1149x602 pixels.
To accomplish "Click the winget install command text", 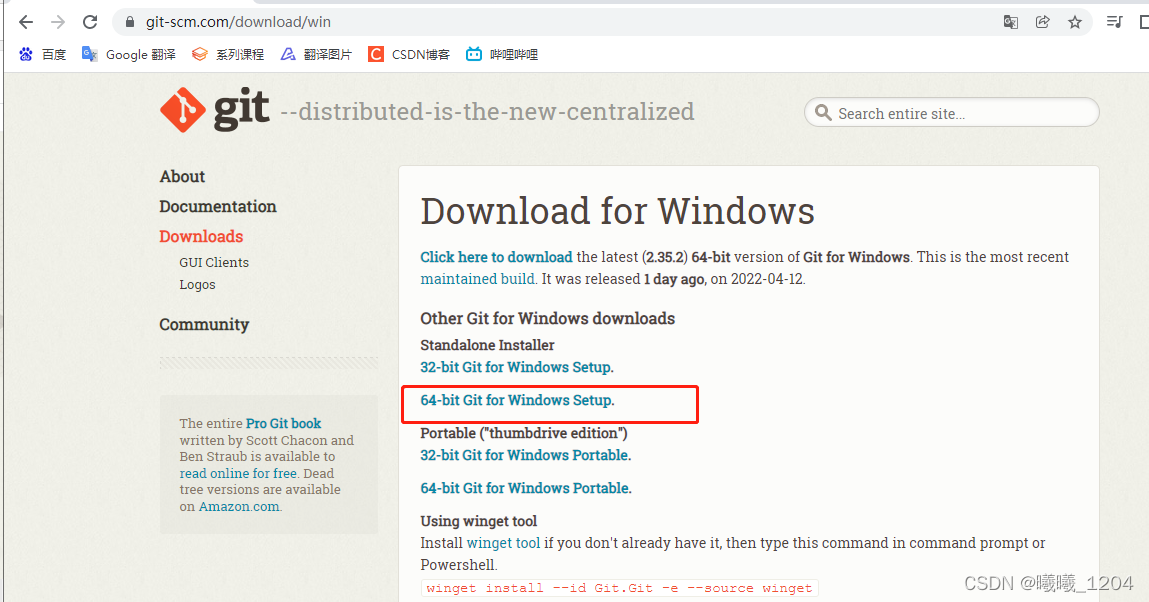I will pos(619,587).
